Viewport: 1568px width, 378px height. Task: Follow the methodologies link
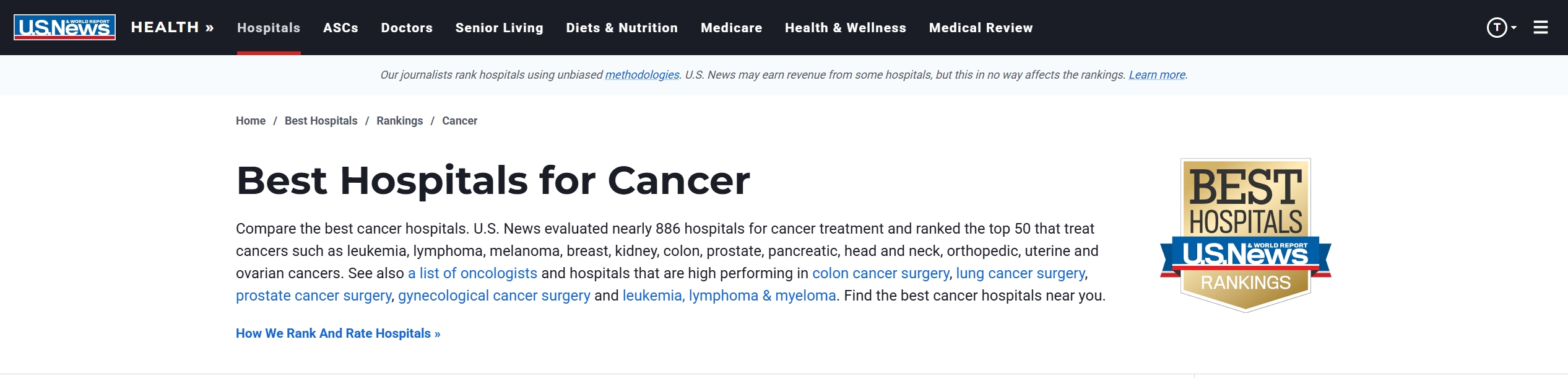(x=642, y=75)
